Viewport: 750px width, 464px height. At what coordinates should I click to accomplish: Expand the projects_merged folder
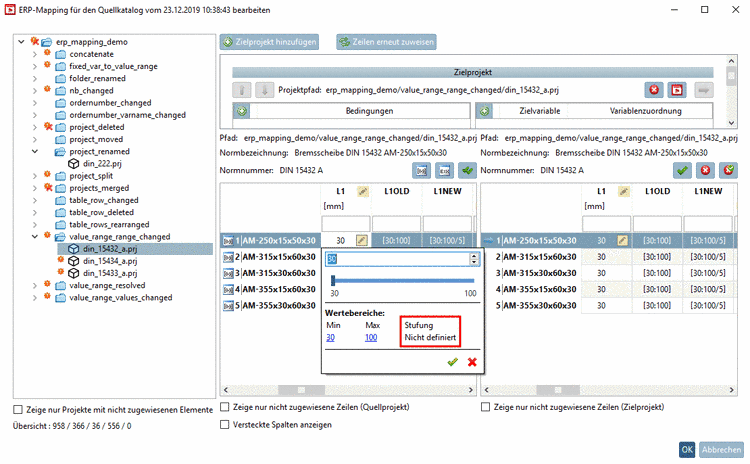point(34,188)
